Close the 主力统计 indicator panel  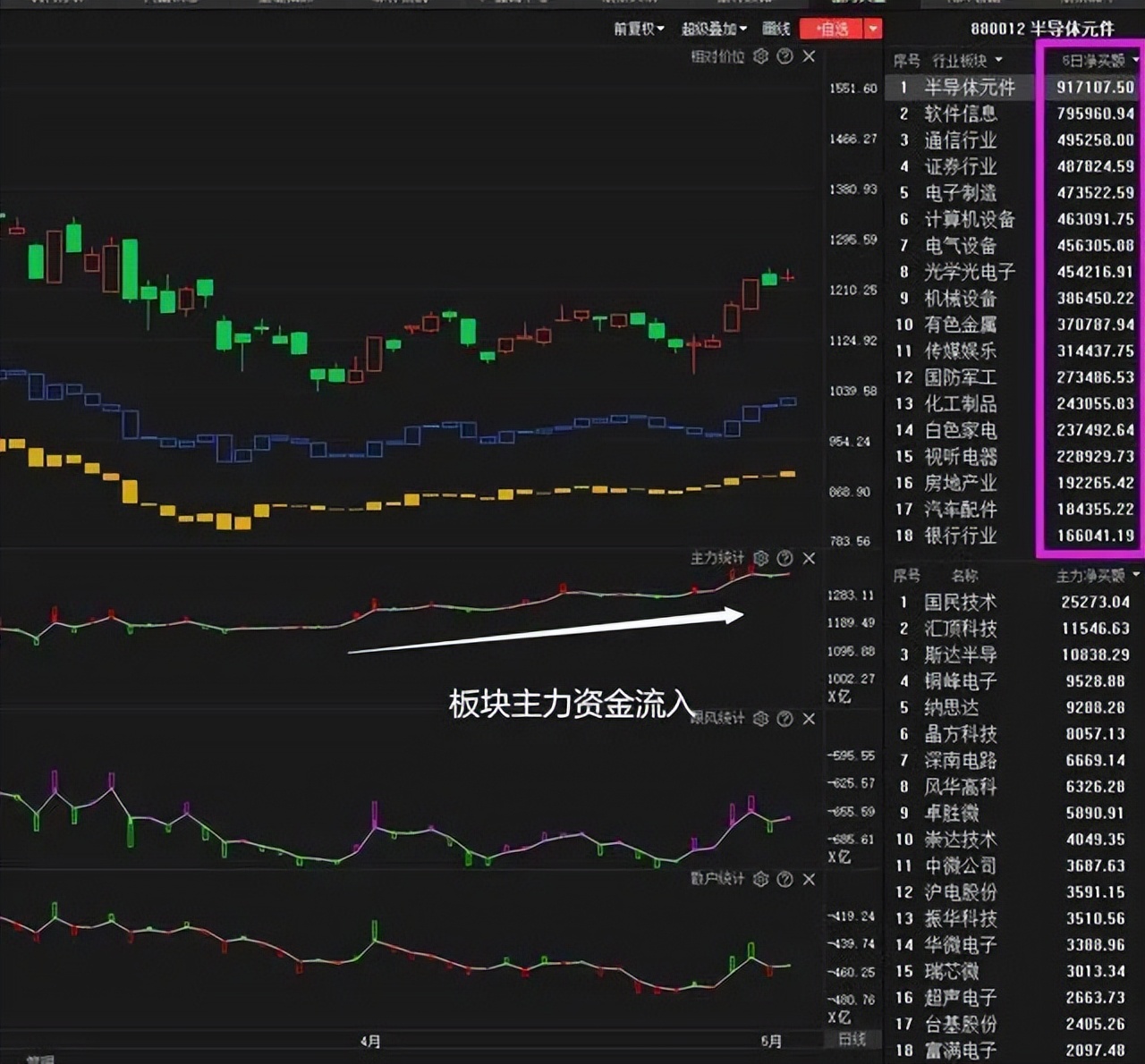point(809,558)
